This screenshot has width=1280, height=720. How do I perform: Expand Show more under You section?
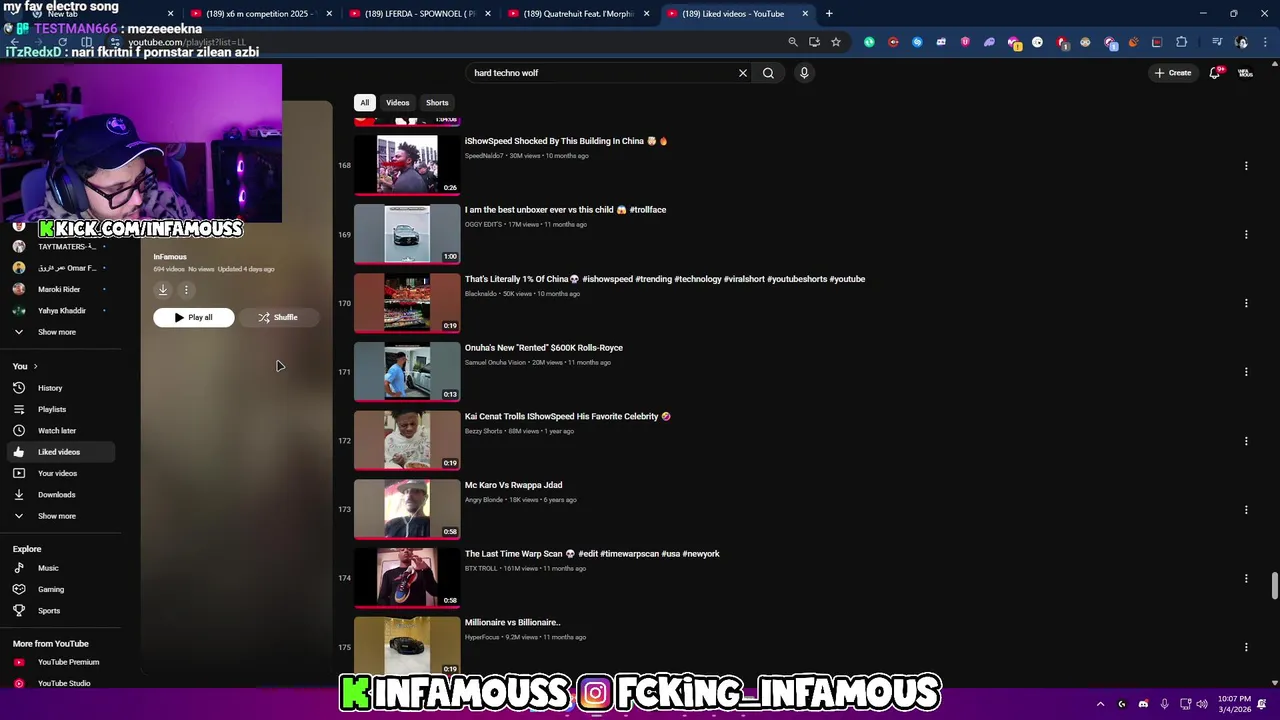57,516
